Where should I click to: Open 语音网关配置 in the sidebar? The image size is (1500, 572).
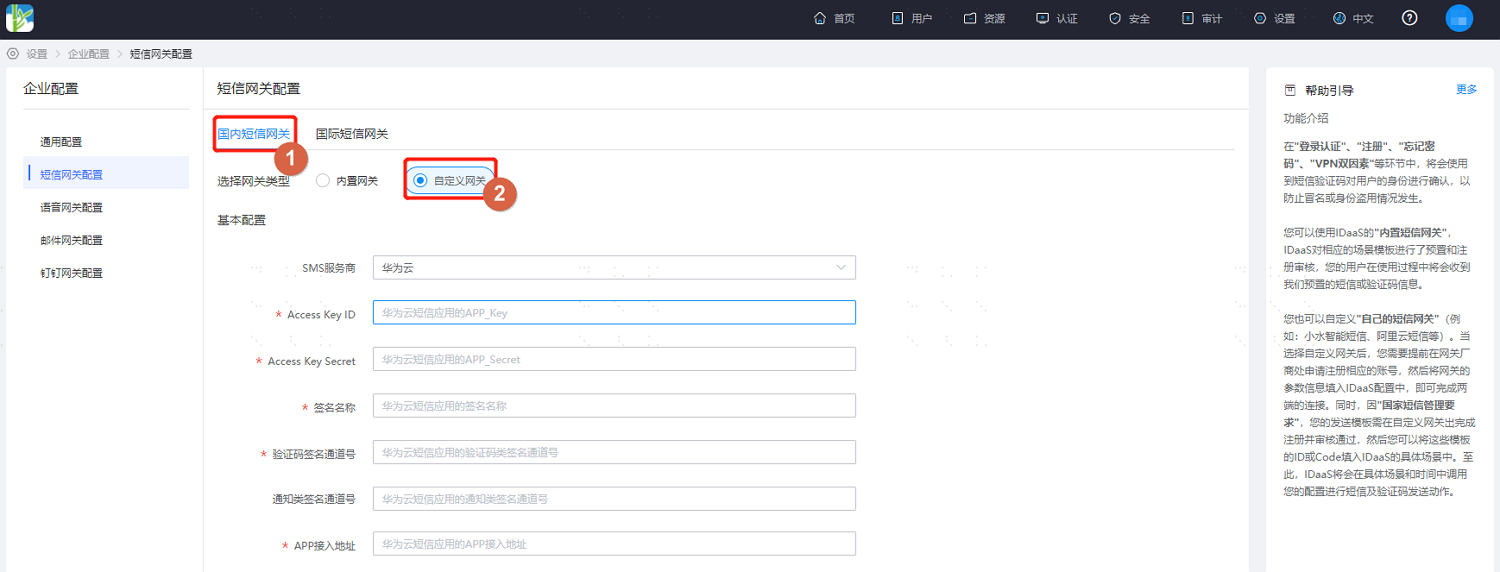tap(71, 207)
